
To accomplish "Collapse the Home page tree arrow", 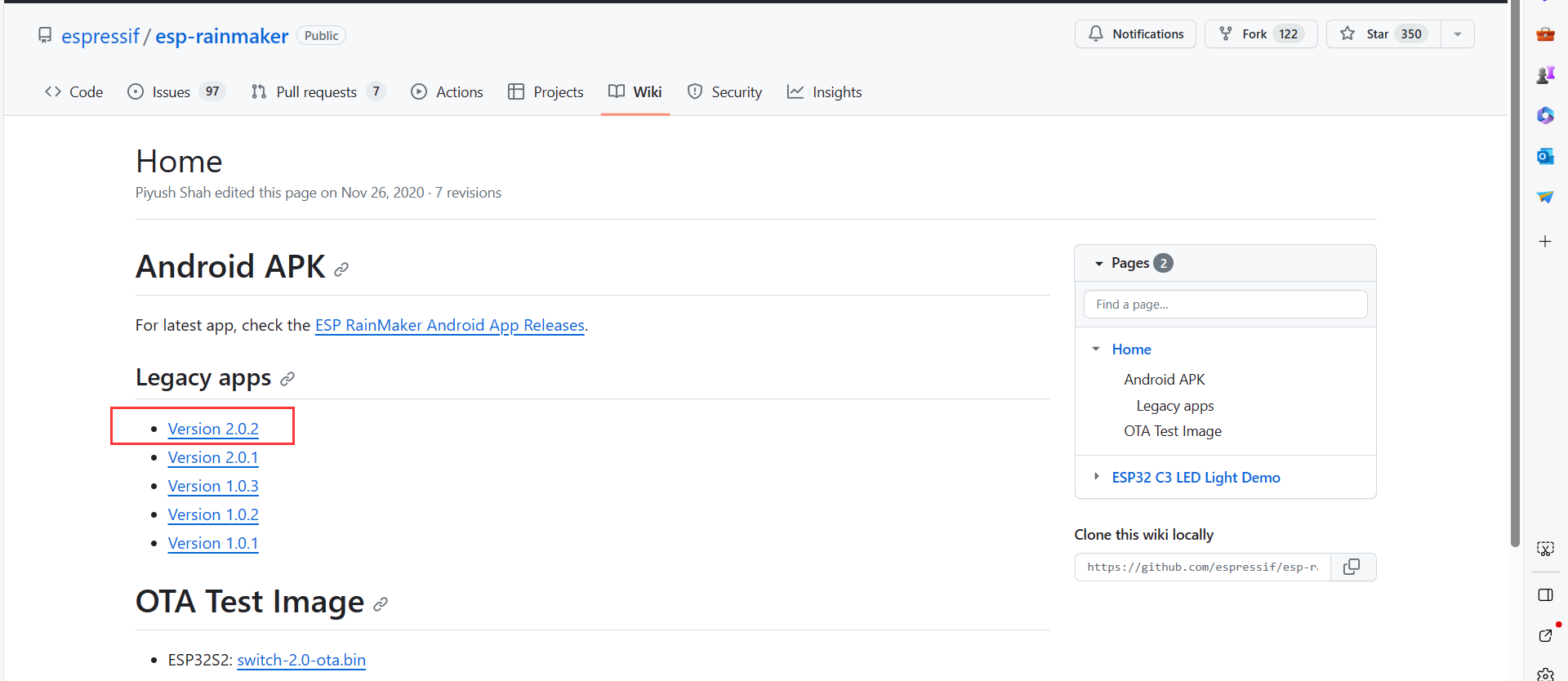I will (x=1096, y=349).
